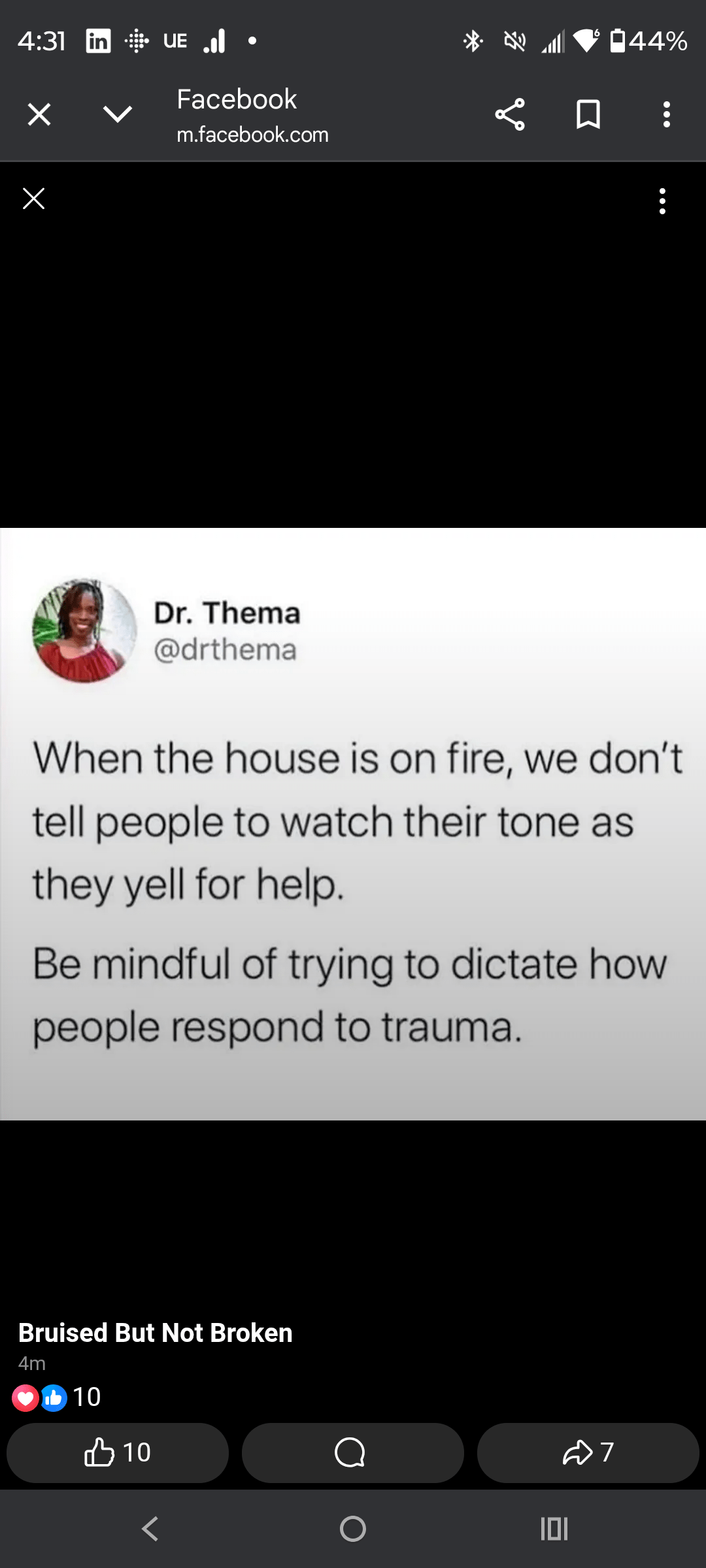Tap the 4m post timestamp
Screen dimensions: 706x1568
click(32, 1364)
